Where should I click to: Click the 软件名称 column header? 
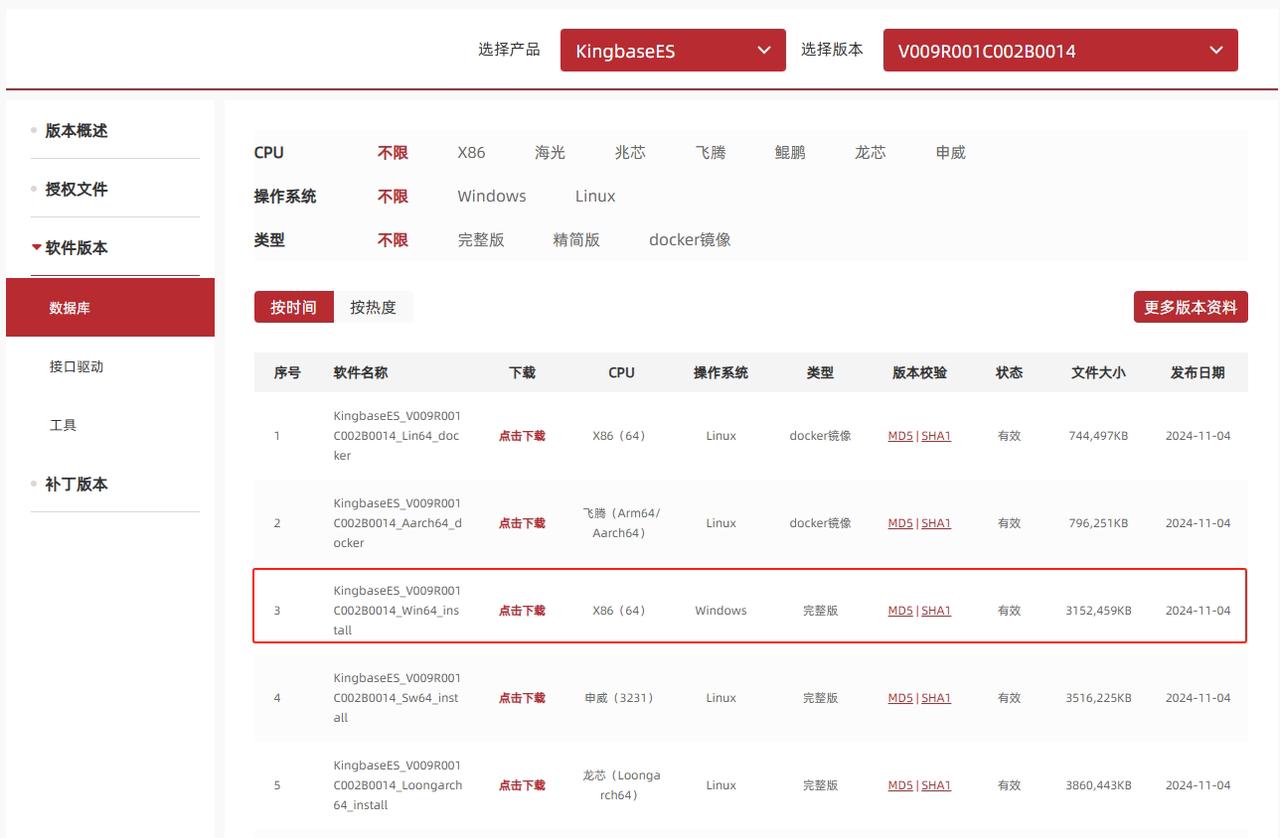[361, 372]
